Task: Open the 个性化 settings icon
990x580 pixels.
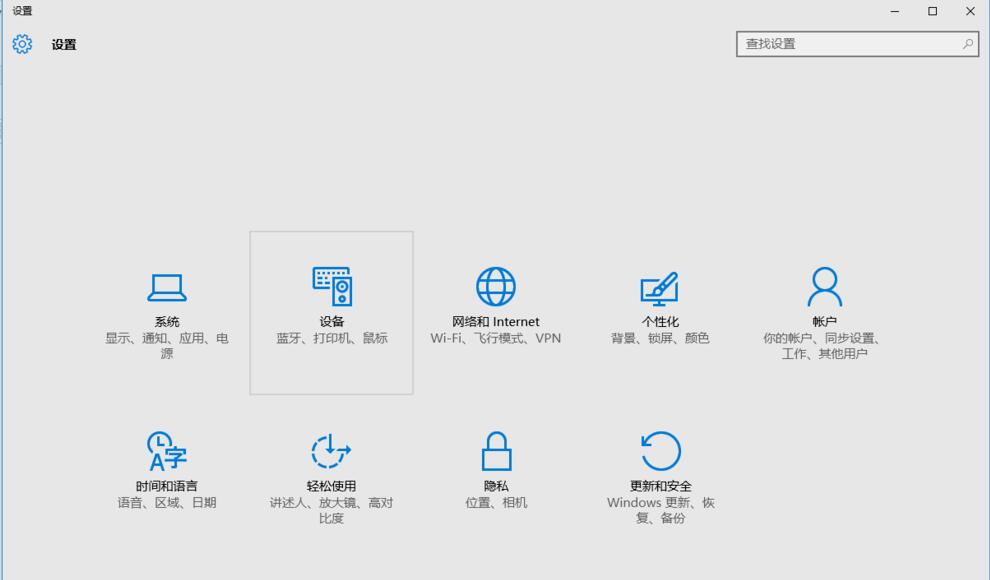Action: pyautogui.click(x=660, y=288)
